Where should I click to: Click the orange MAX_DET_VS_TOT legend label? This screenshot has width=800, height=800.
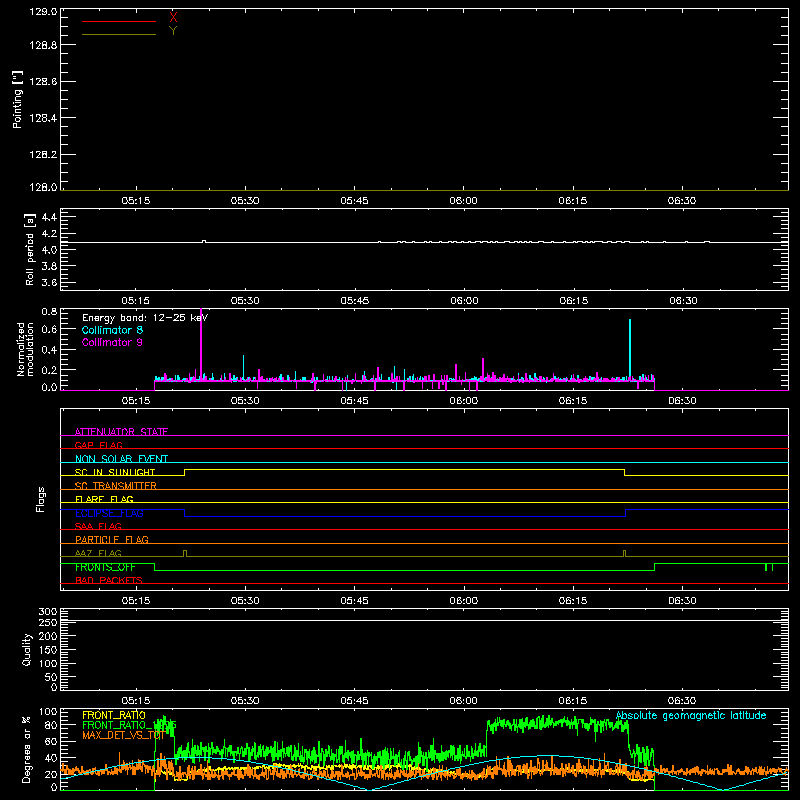pyautogui.click(x=123, y=735)
